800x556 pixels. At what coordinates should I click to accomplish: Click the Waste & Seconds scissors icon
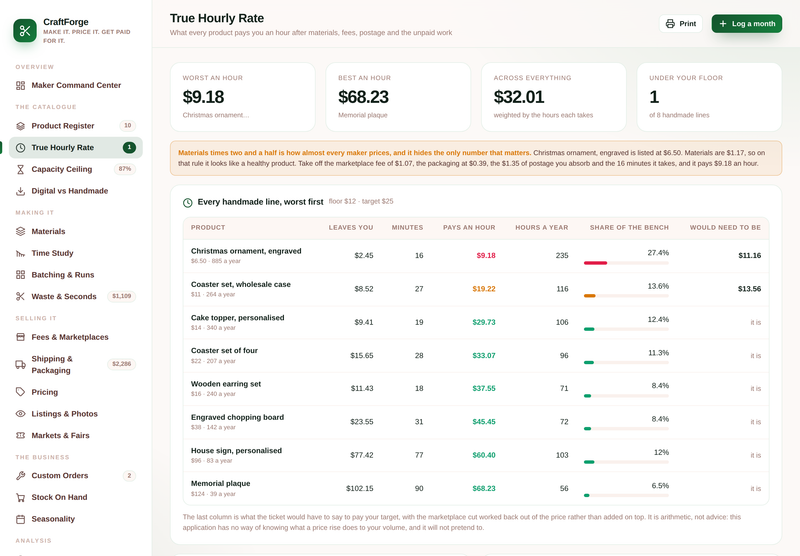pyautogui.click(x=20, y=296)
